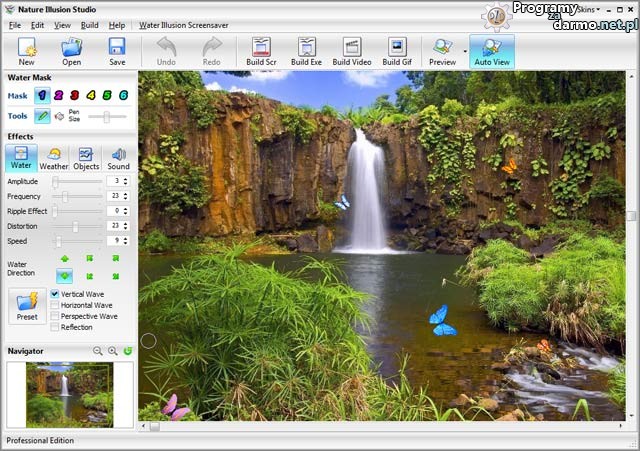The width and height of the screenshot is (640, 451).
Task: Click the Navigator waterfall thumbnail
Action: point(70,394)
